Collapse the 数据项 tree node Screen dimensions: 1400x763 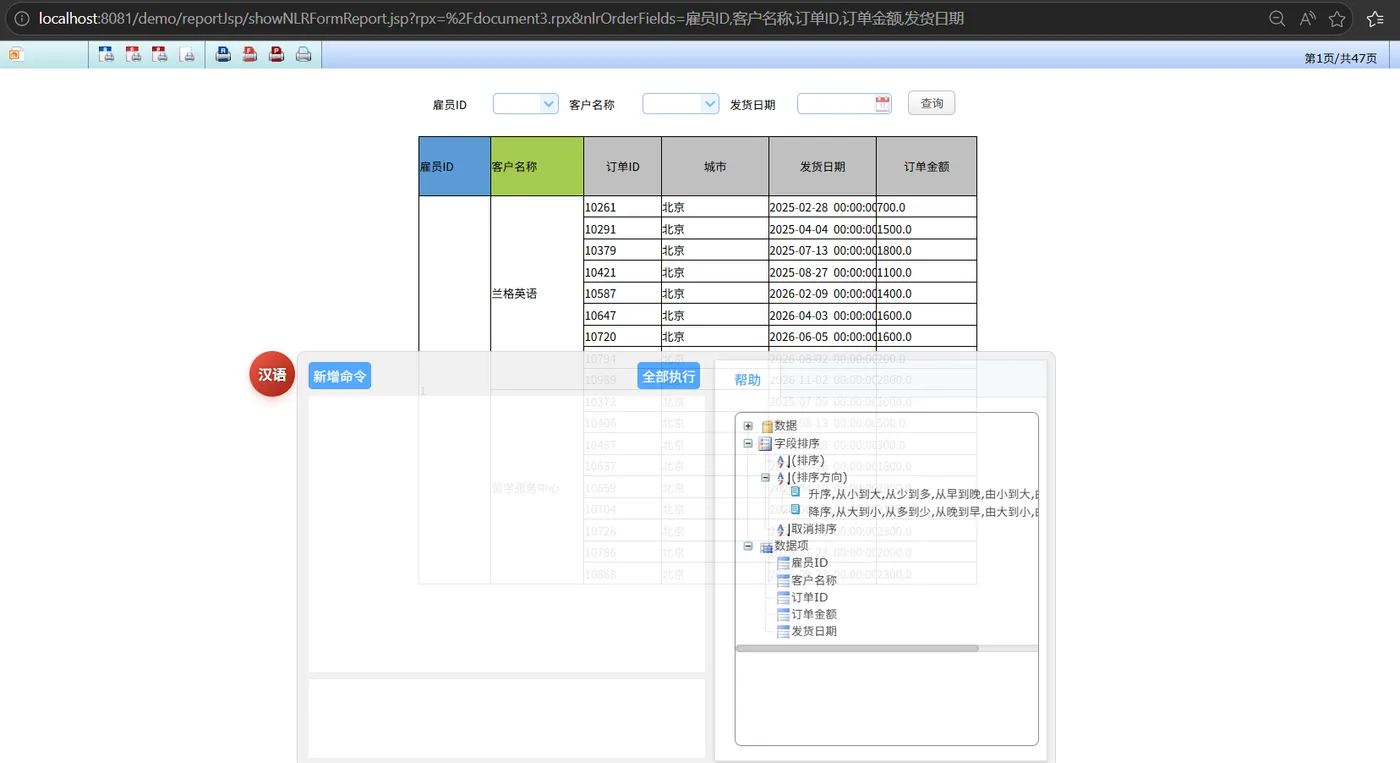(748, 546)
